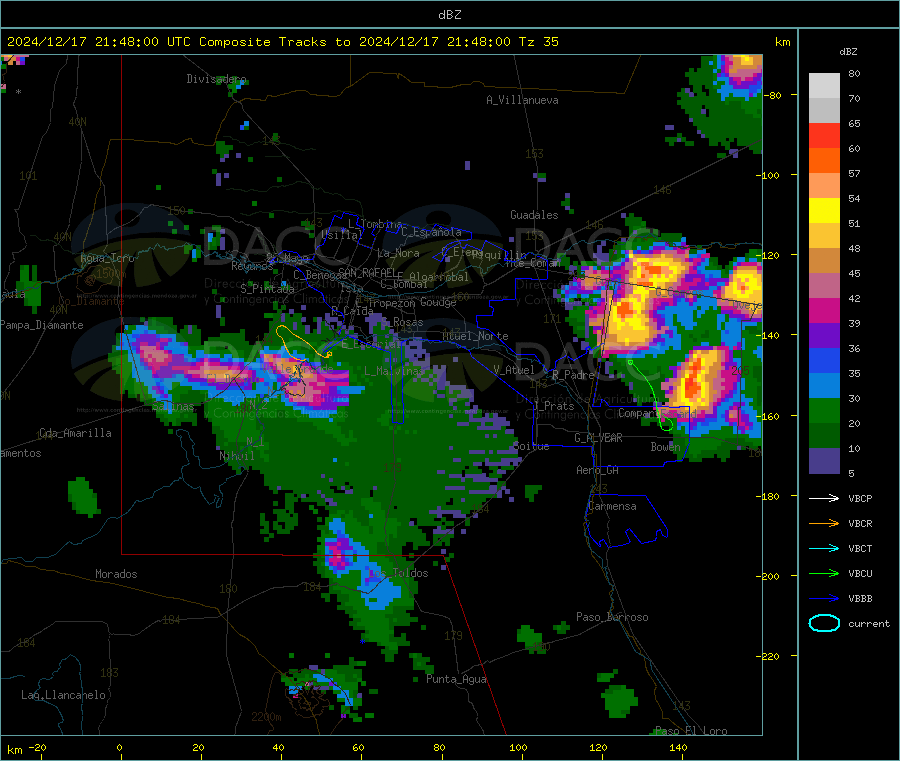
Task: Click the 'Cda_Amarilla' map label
Action: (x=75, y=433)
